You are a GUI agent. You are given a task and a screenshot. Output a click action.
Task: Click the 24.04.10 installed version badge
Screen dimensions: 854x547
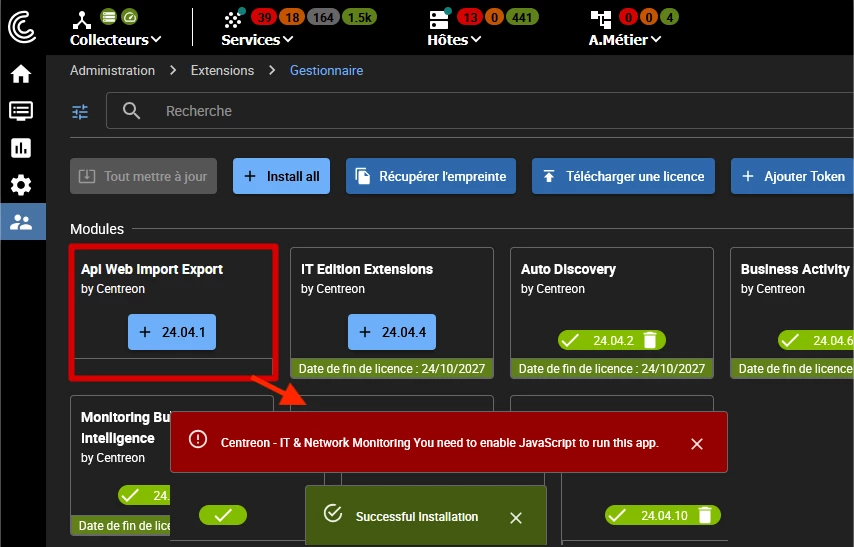(662, 515)
